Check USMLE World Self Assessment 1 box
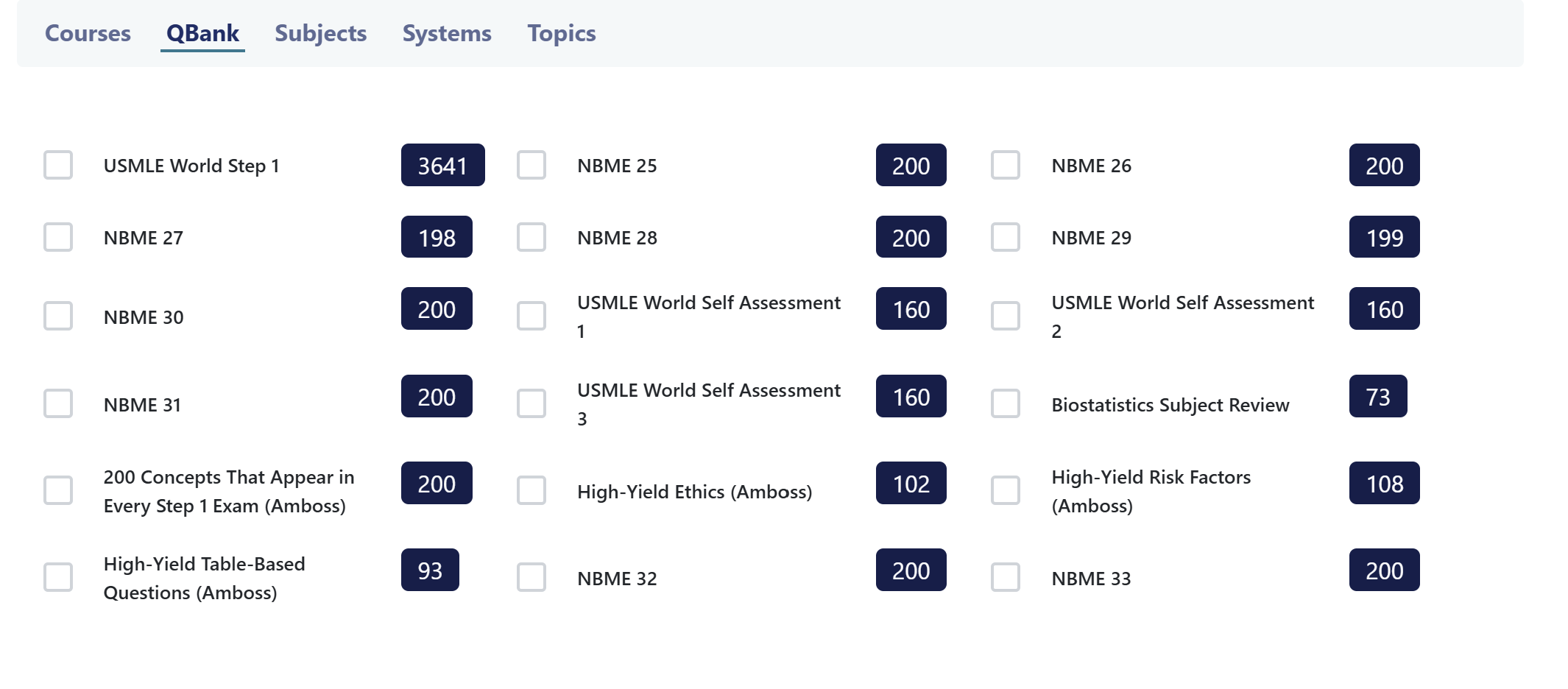 point(532,317)
